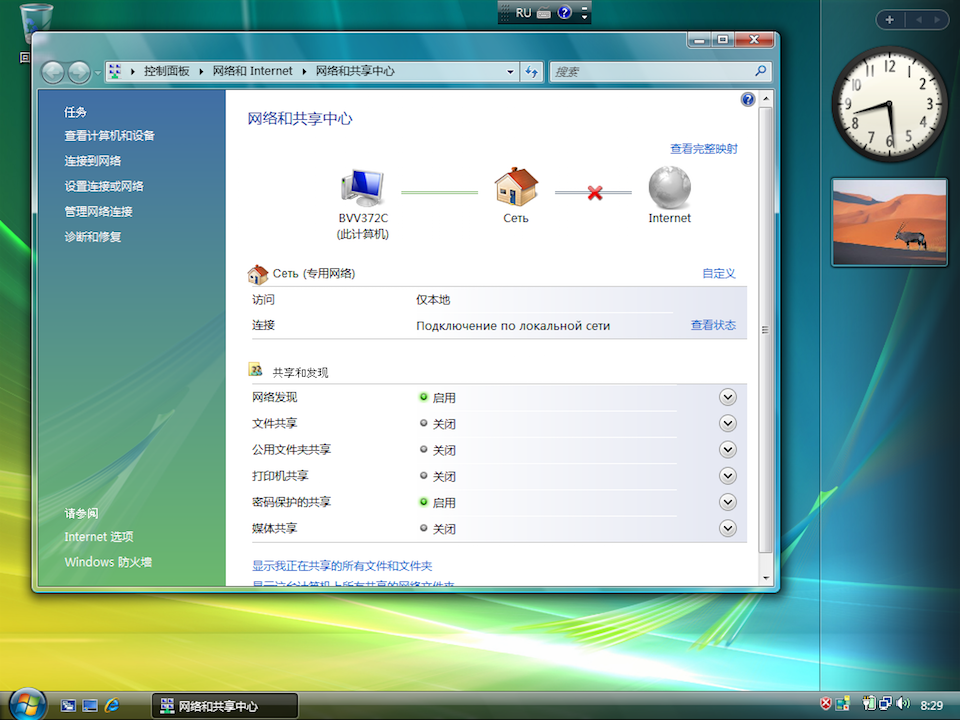
Task: Click 控制面板 in the breadcrumb
Action: [167, 72]
